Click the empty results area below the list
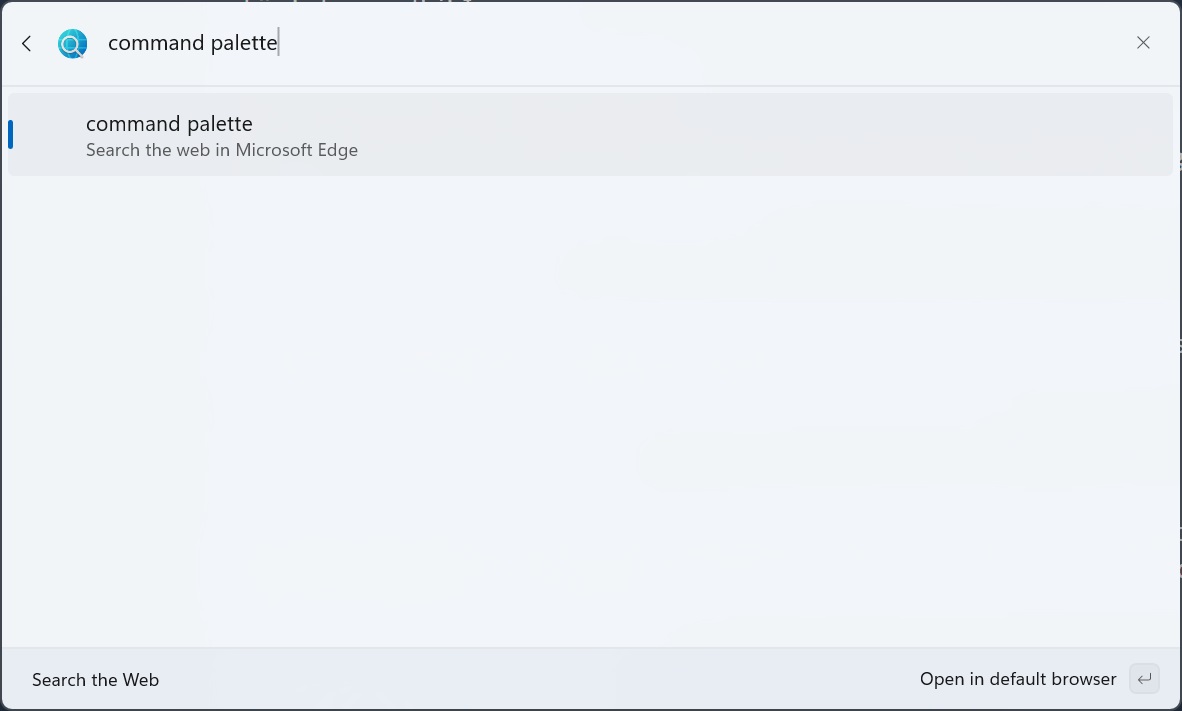This screenshot has width=1182, height=711. click(x=590, y=411)
